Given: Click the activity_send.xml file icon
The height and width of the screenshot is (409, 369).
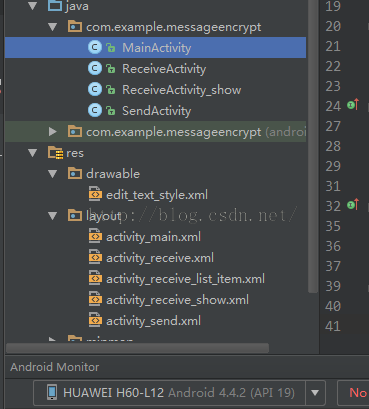Looking at the screenshot, I should pyautogui.click(x=95, y=320).
